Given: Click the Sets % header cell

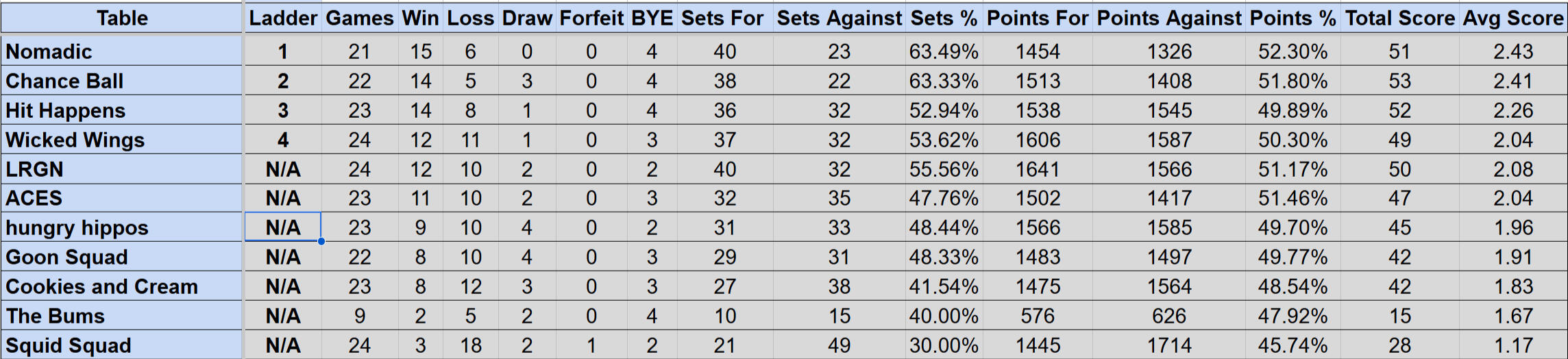Looking at the screenshot, I should (x=944, y=18).
